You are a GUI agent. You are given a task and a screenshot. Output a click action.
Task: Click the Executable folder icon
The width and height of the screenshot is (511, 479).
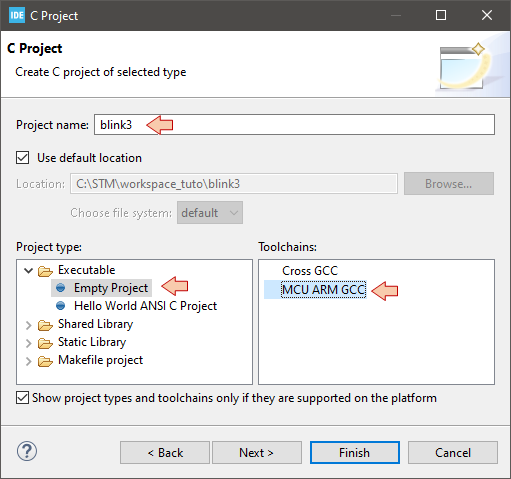tap(45, 271)
